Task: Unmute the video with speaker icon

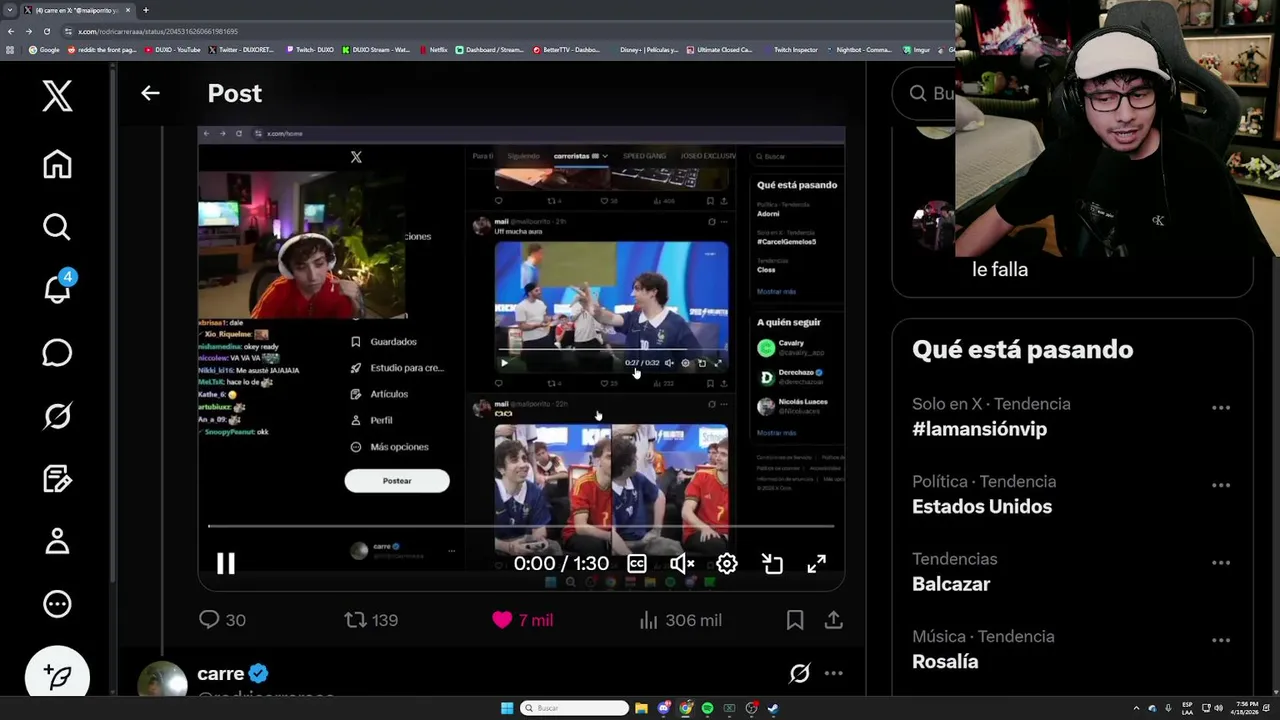Action: click(x=682, y=563)
